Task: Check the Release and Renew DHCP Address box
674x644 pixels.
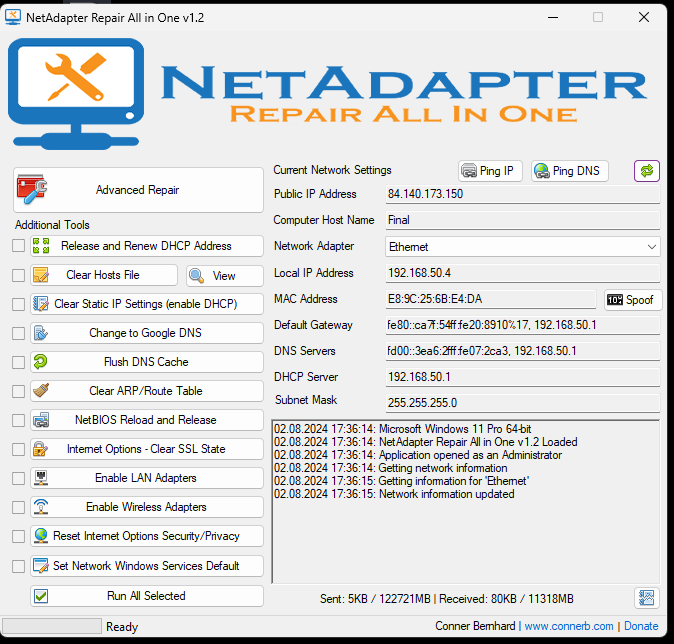Action: pyautogui.click(x=18, y=246)
